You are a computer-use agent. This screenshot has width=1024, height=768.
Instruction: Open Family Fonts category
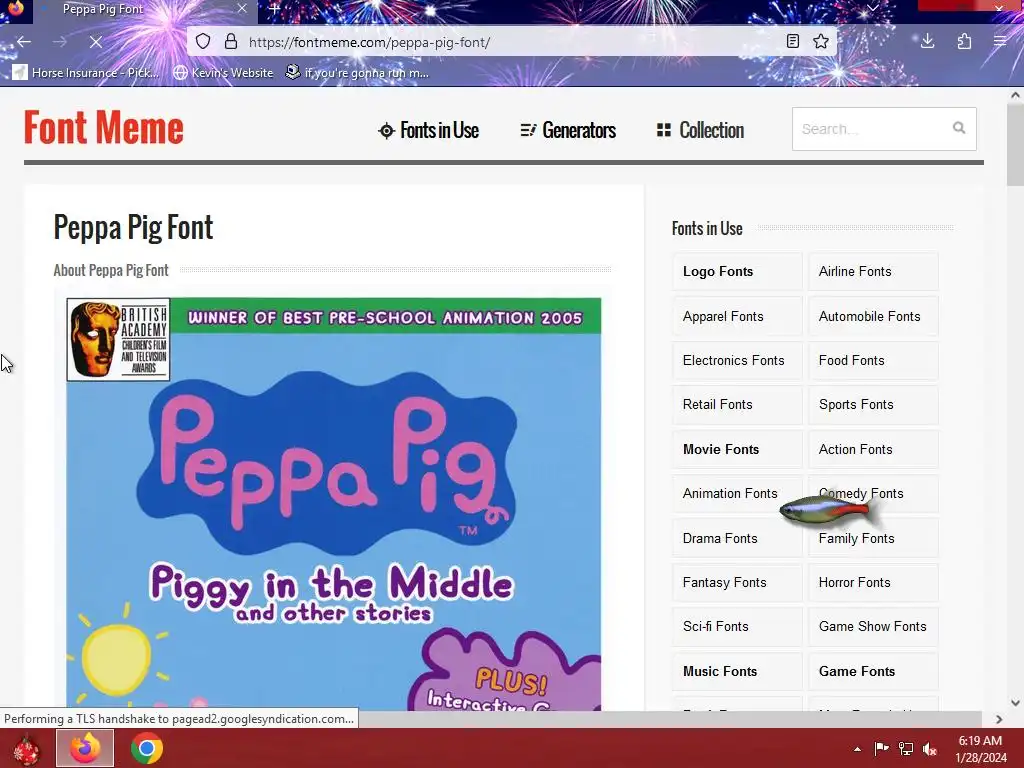click(873, 538)
